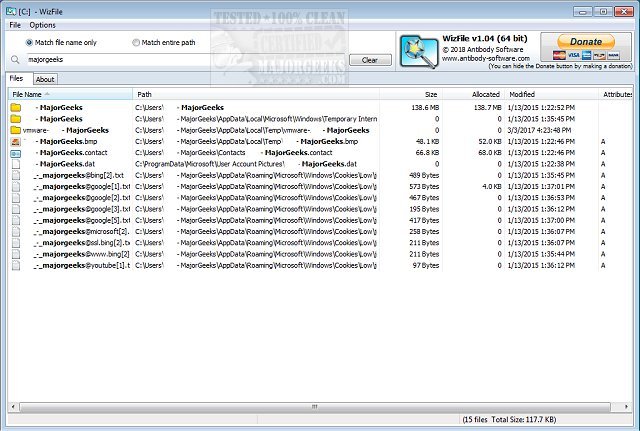The width and height of the screenshot is (640, 431).
Task: Sort by the Attributes column header
Action: 616,94
